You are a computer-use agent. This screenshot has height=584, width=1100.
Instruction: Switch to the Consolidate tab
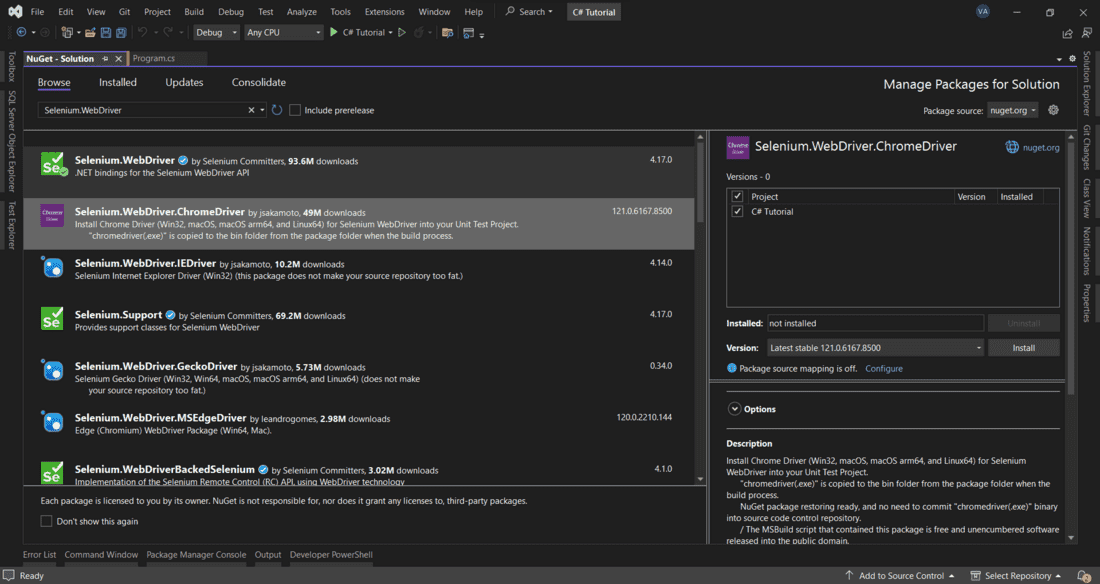[259, 82]
